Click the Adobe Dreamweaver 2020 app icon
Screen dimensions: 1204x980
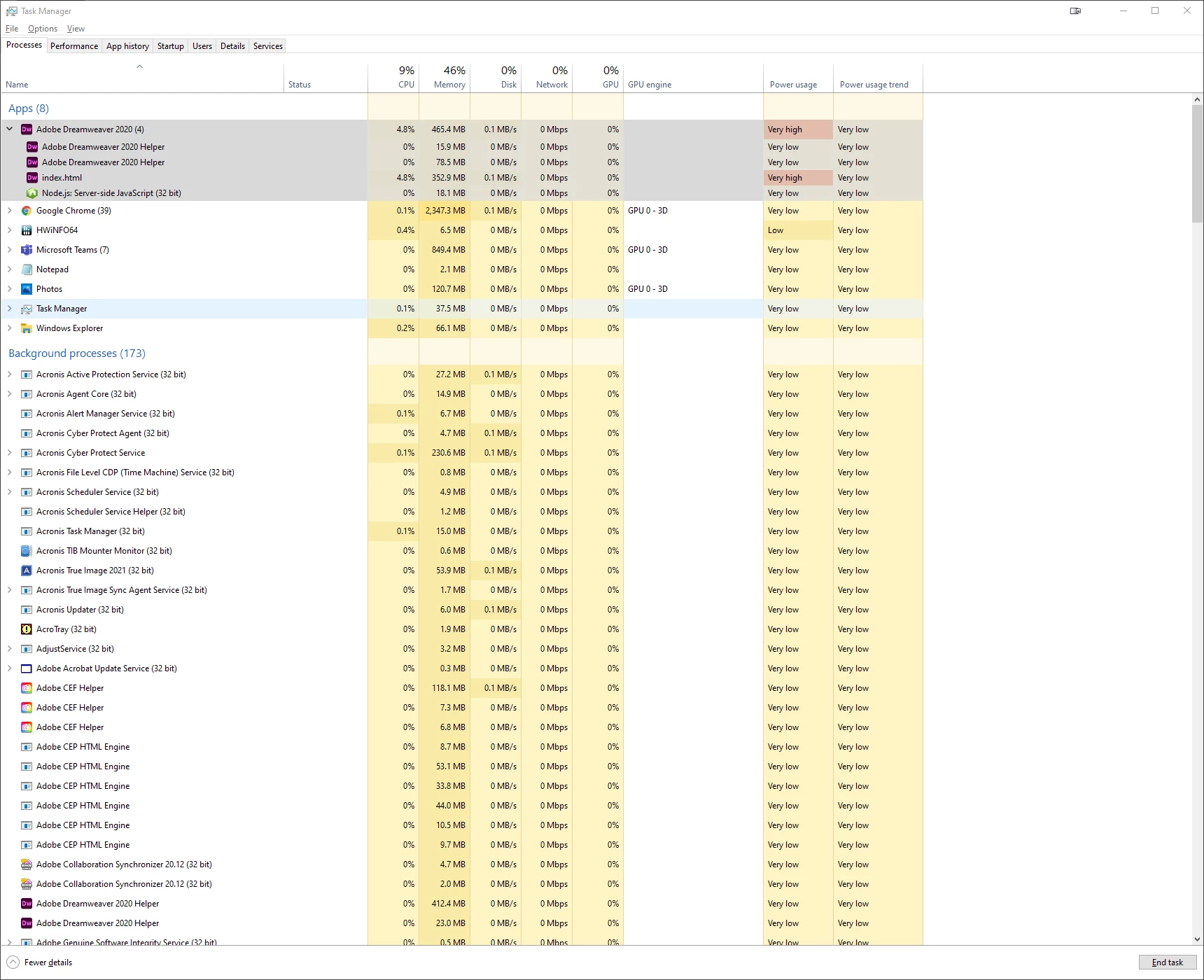click(x=27, y=129)
